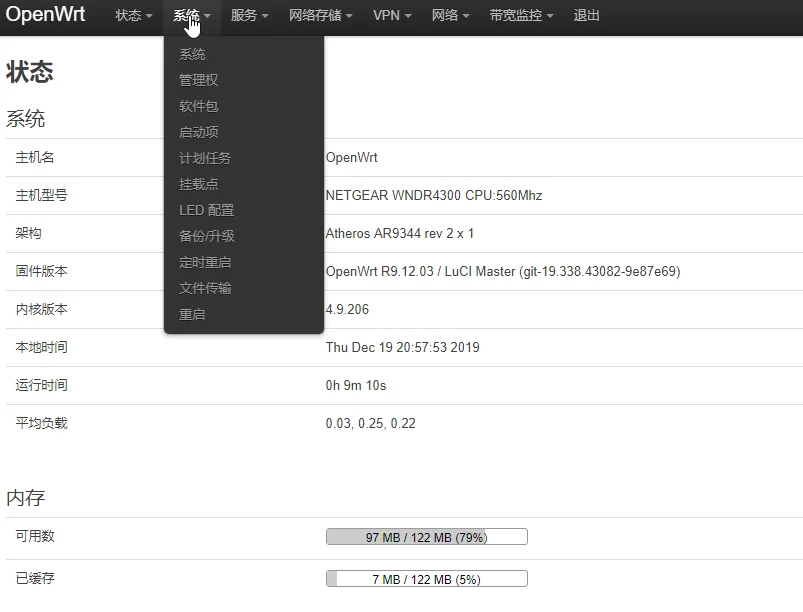The height and width of the screenshot is (612, 803).
Task: Click the 固件版本 row label
Action: click(41, 271)
